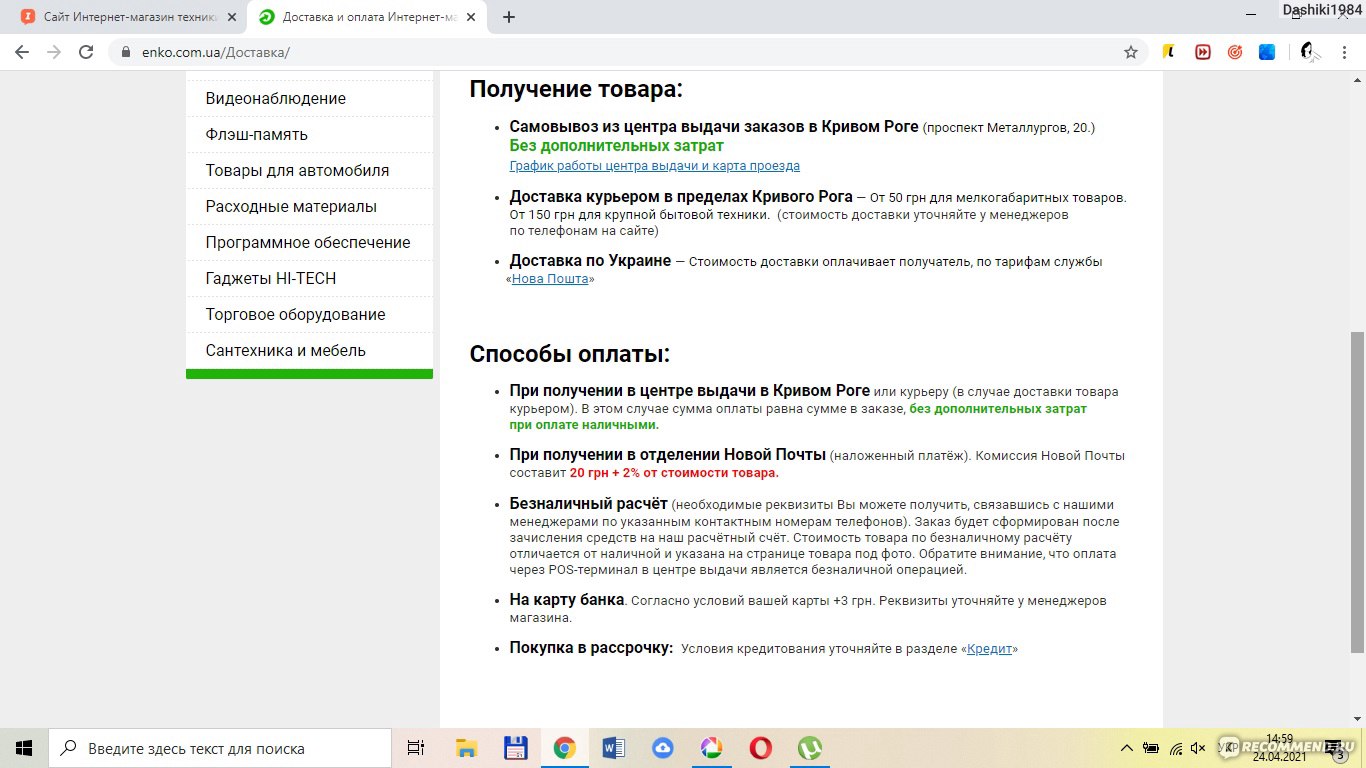Switch to Chrome on the taskbar

(x=564, y=748)
